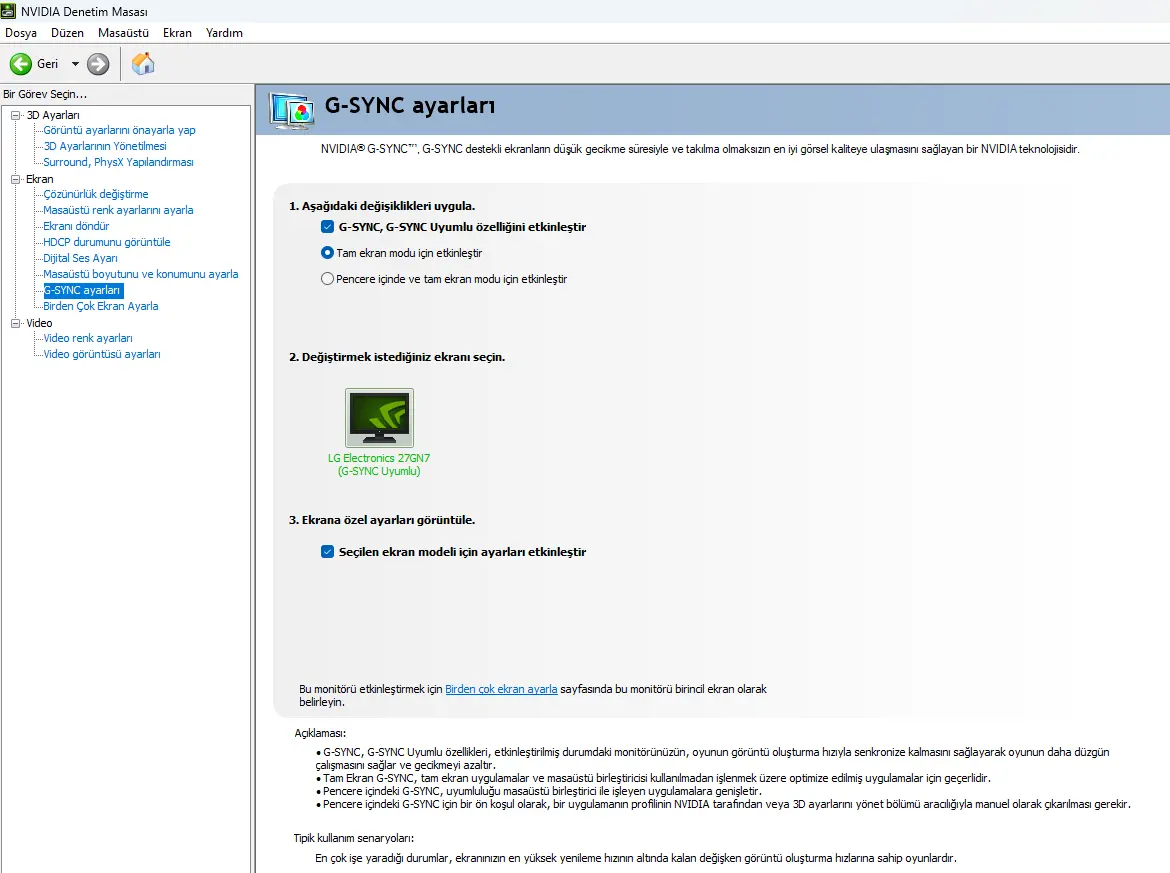Select the Video category label in tree
Image resolution: width=1170 pixels, height=873 pixels.
coord(39,323)
